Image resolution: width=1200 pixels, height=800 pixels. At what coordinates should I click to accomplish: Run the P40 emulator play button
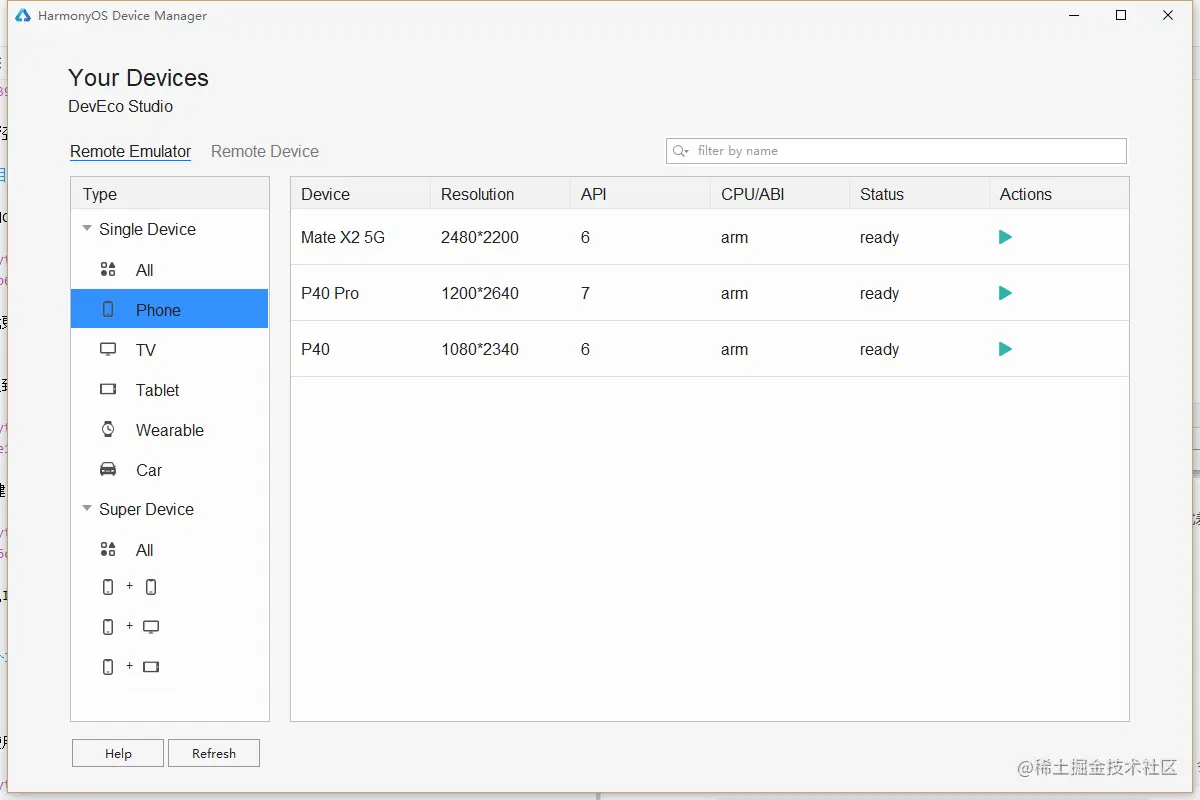1005,349
